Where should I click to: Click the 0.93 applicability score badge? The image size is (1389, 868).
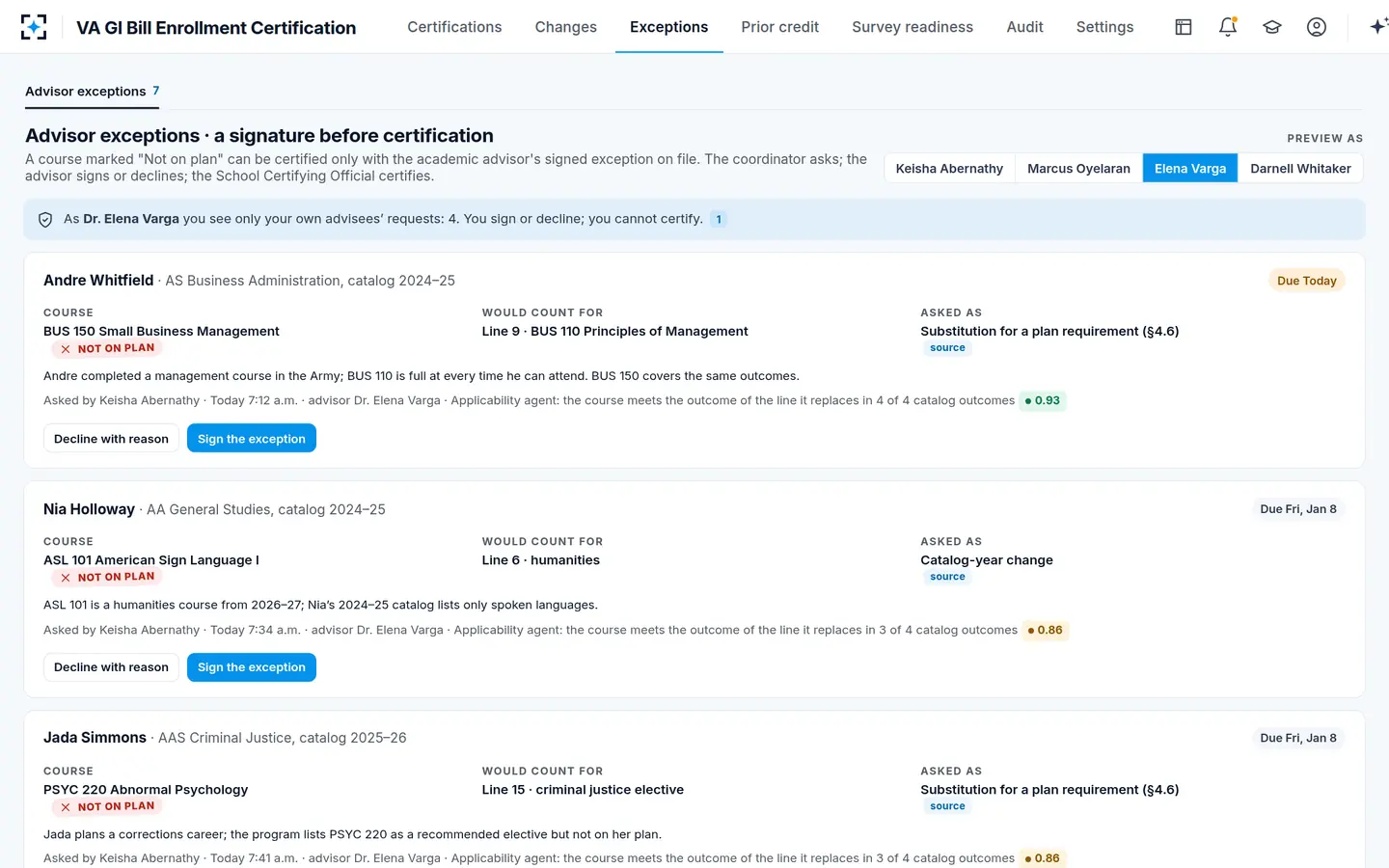pyautogui.click(x=1043, y=401)
